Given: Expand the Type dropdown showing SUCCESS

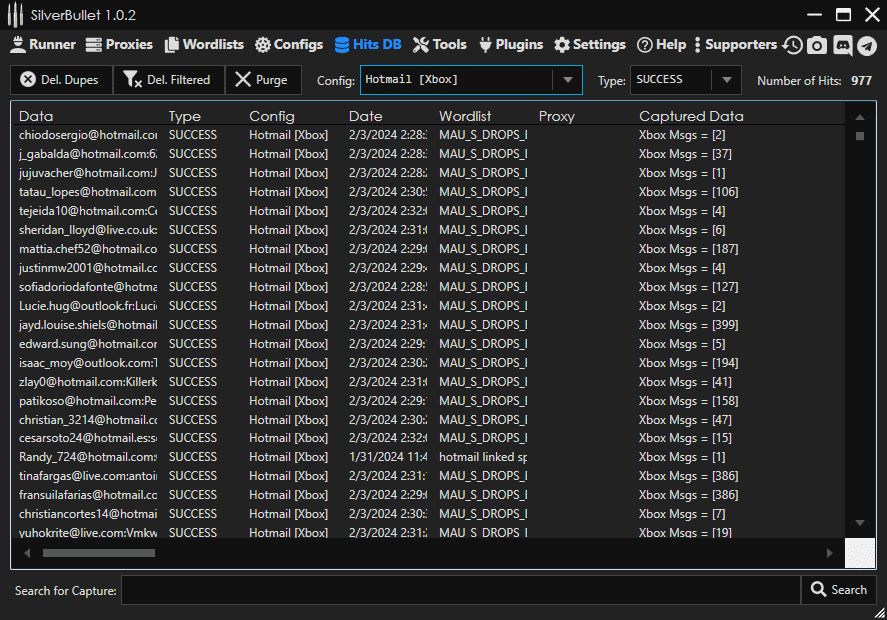Looking at the screenshot, I should point(727,80).
